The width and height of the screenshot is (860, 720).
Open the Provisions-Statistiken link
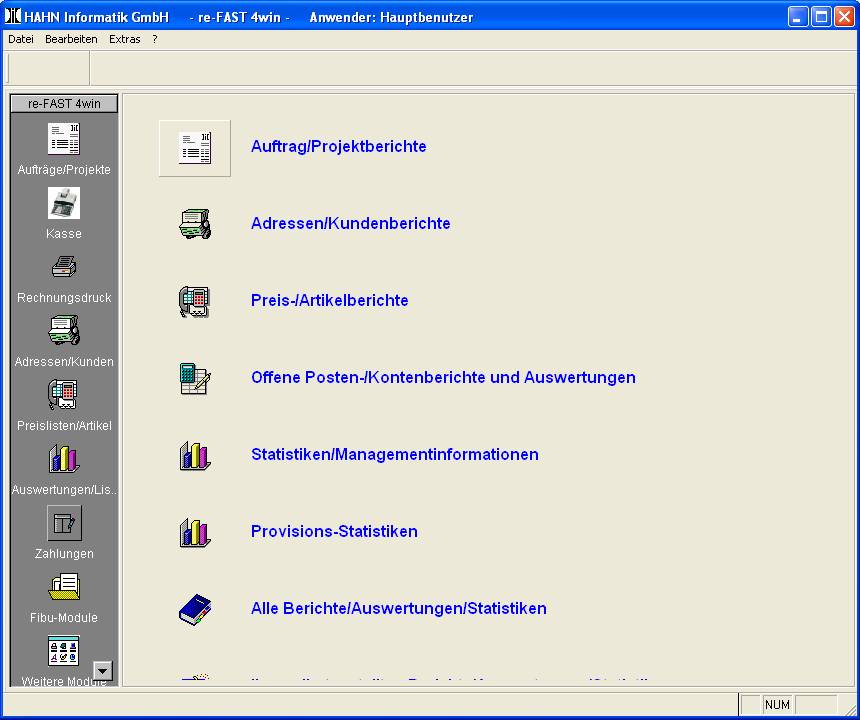coord(334,531)
